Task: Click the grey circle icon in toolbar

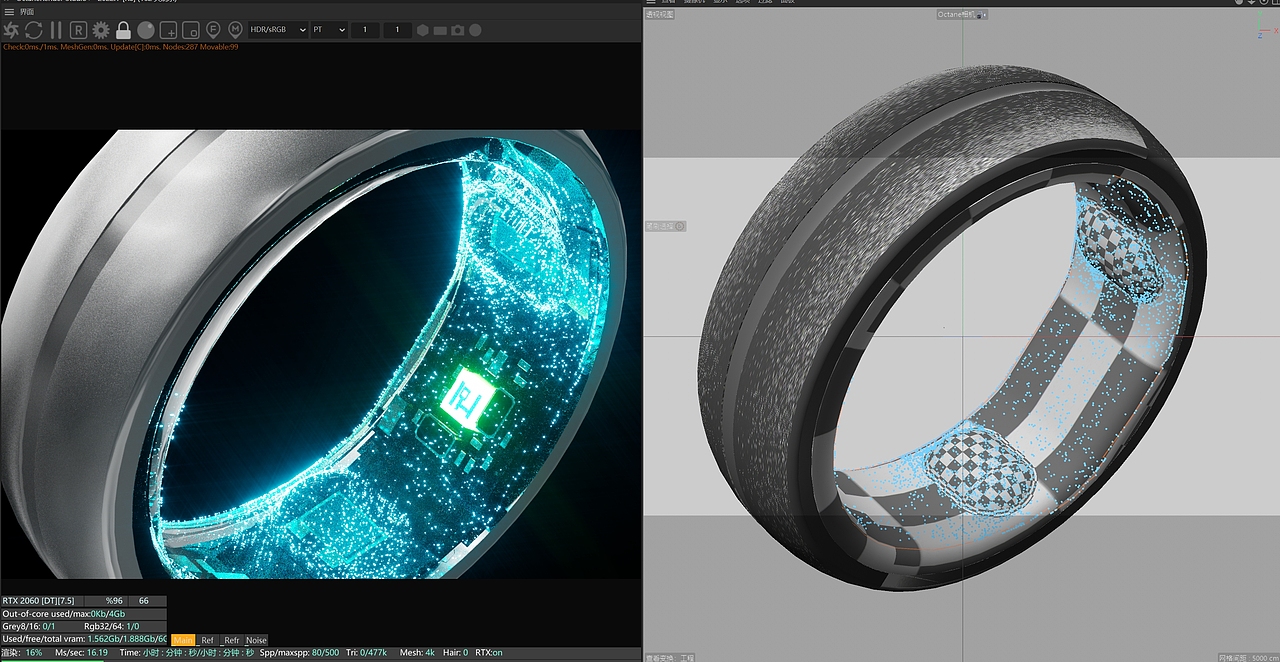Action: 475,30
